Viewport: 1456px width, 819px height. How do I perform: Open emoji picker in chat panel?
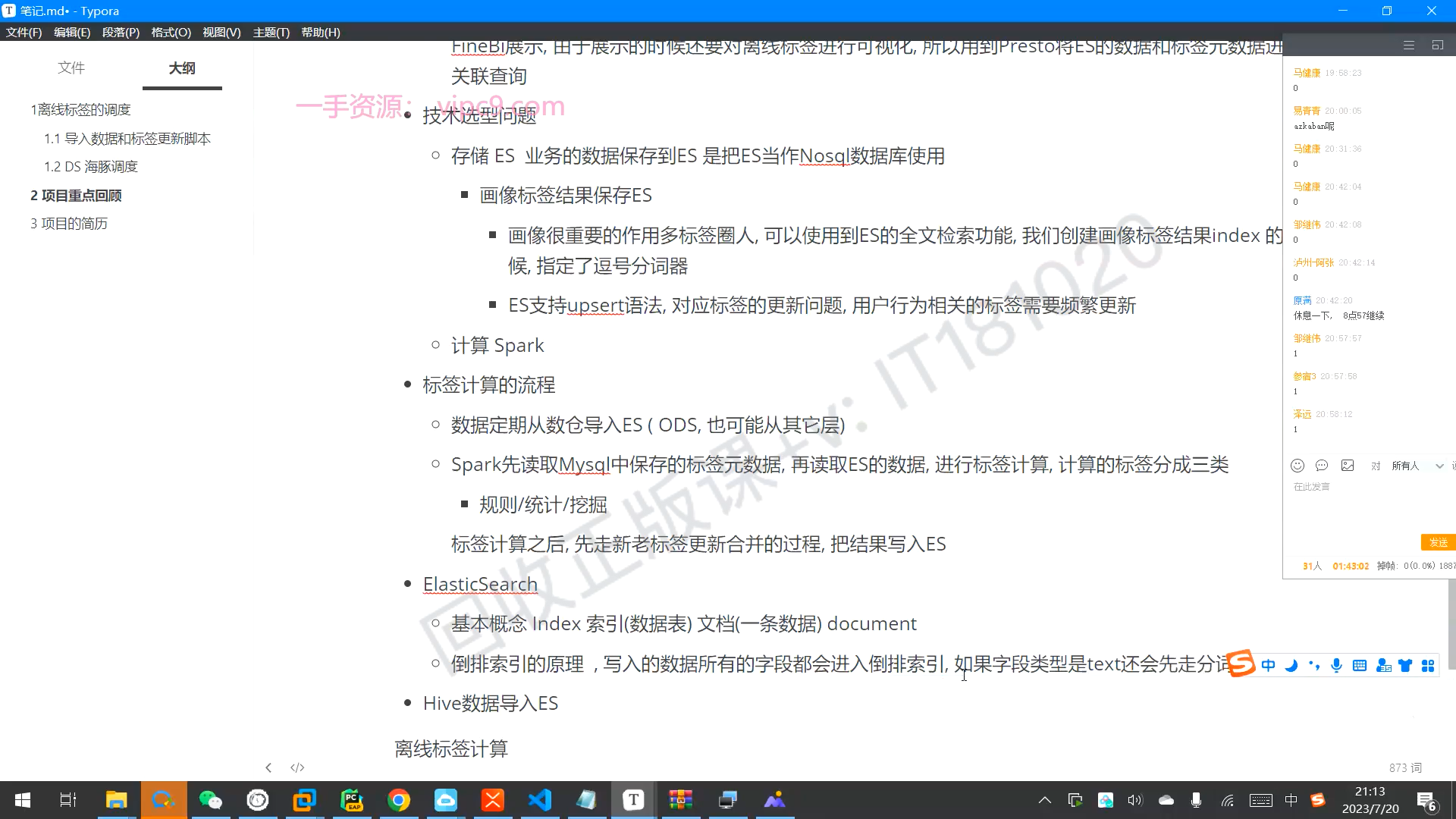[1298, 466]
